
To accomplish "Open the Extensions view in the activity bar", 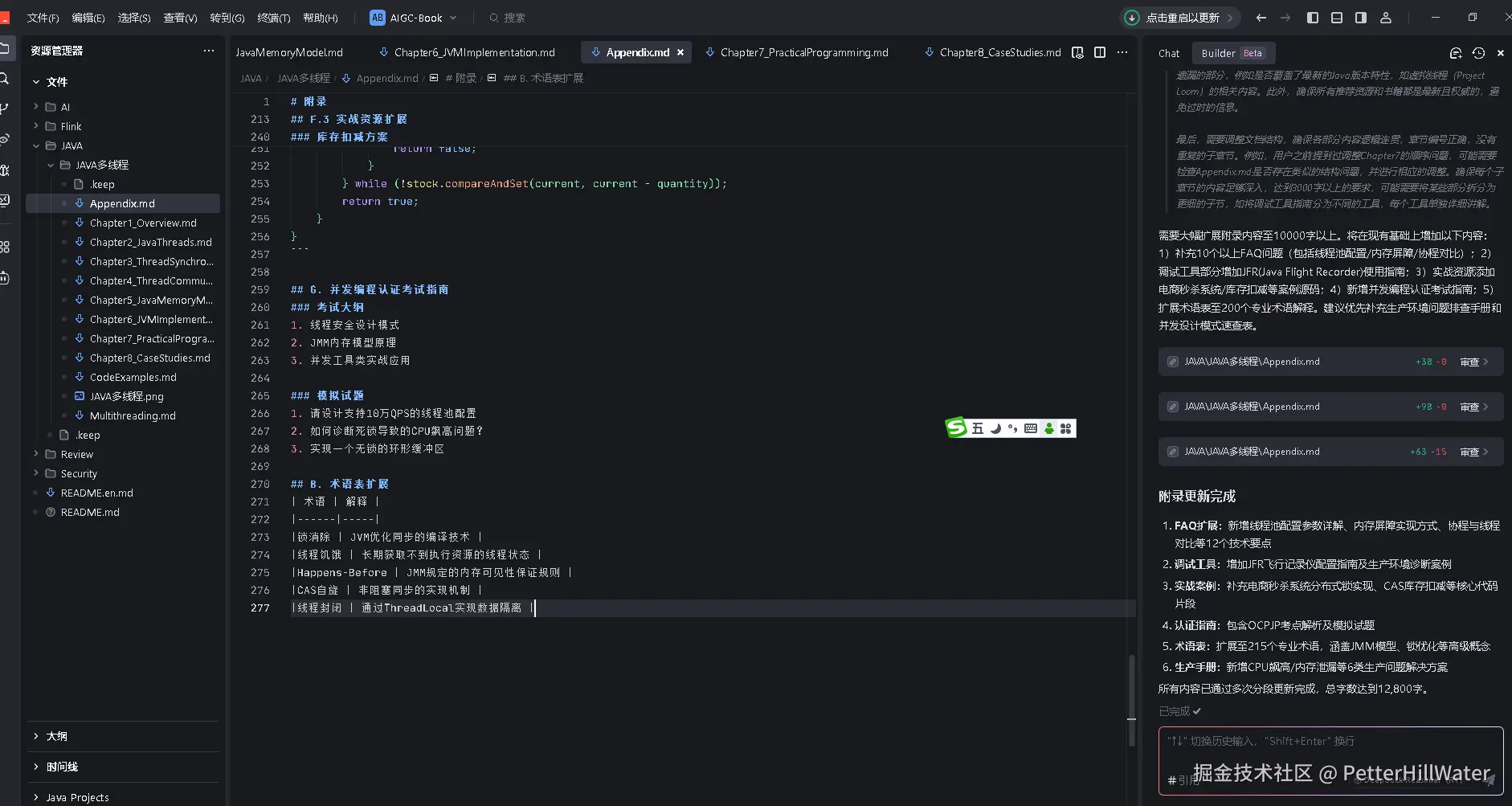I will coord(4,247).
